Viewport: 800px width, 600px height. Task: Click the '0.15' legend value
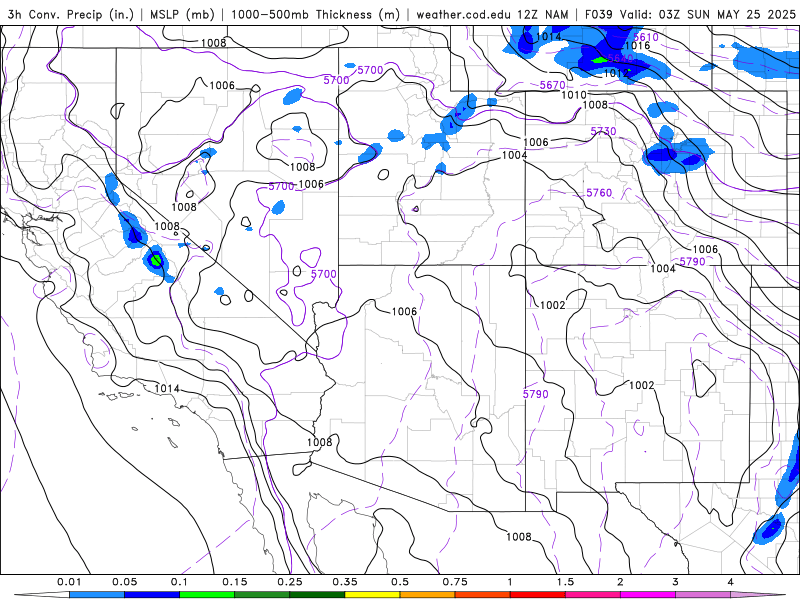[x=235, y=582]
